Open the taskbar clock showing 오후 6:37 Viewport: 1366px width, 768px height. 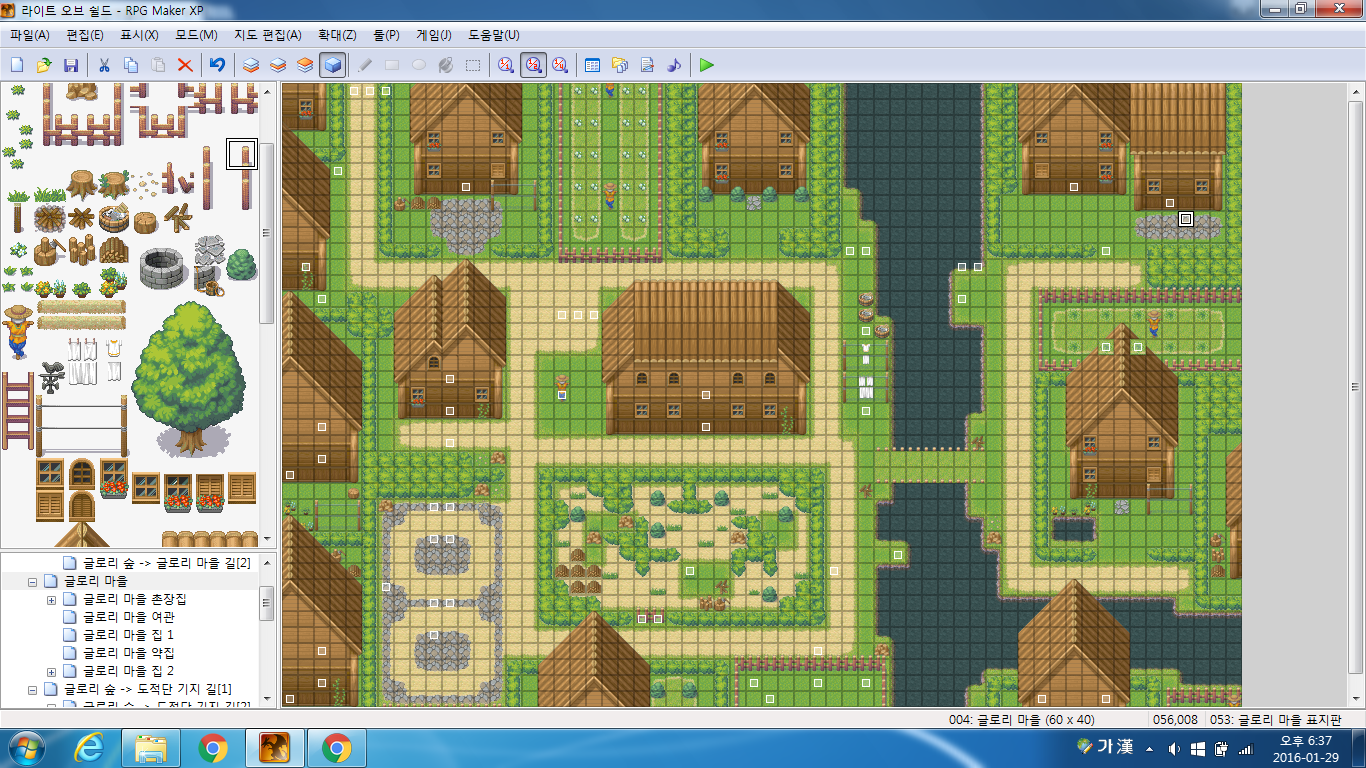[x=1306, y=748]
